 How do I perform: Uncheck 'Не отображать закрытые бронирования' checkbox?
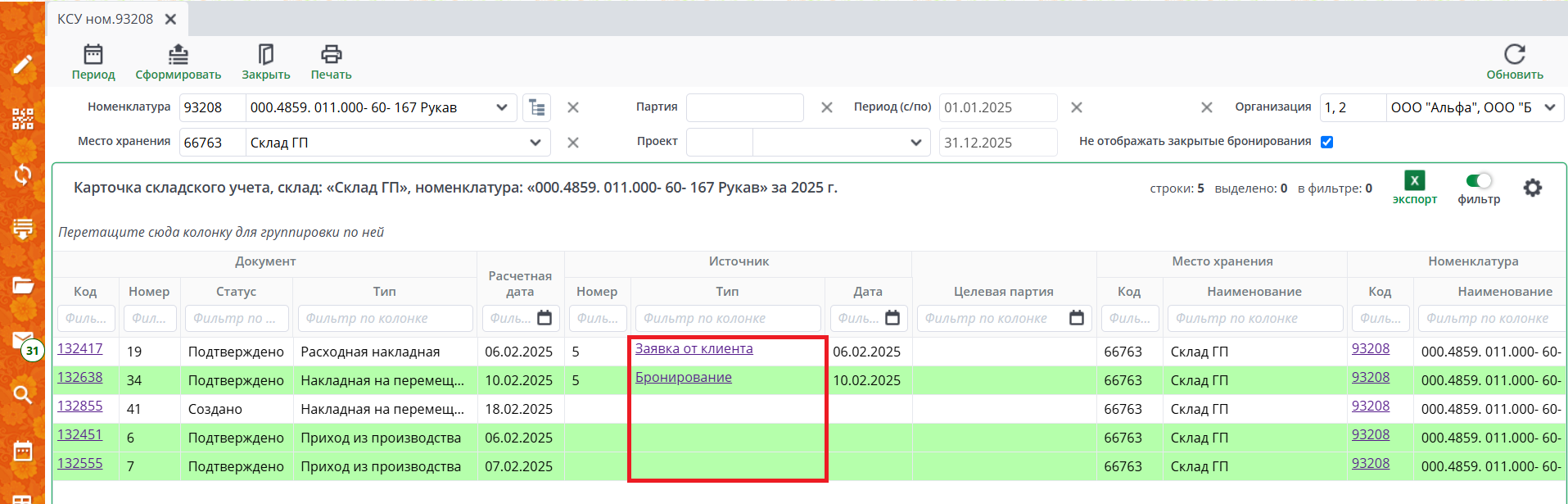(x=1326, y=142)
